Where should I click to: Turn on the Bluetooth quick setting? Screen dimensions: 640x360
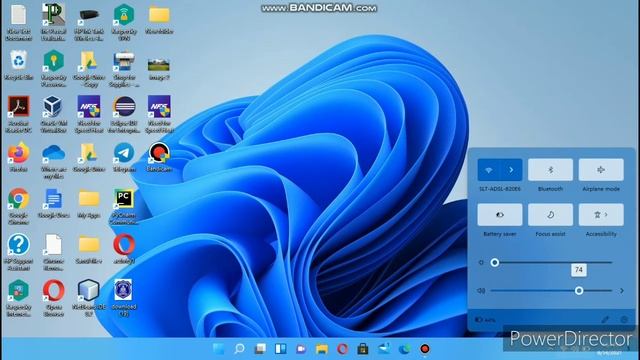(550, 170)
